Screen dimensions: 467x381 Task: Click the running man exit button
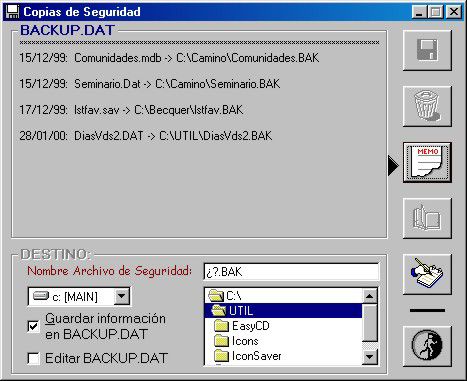pos(427,346)
